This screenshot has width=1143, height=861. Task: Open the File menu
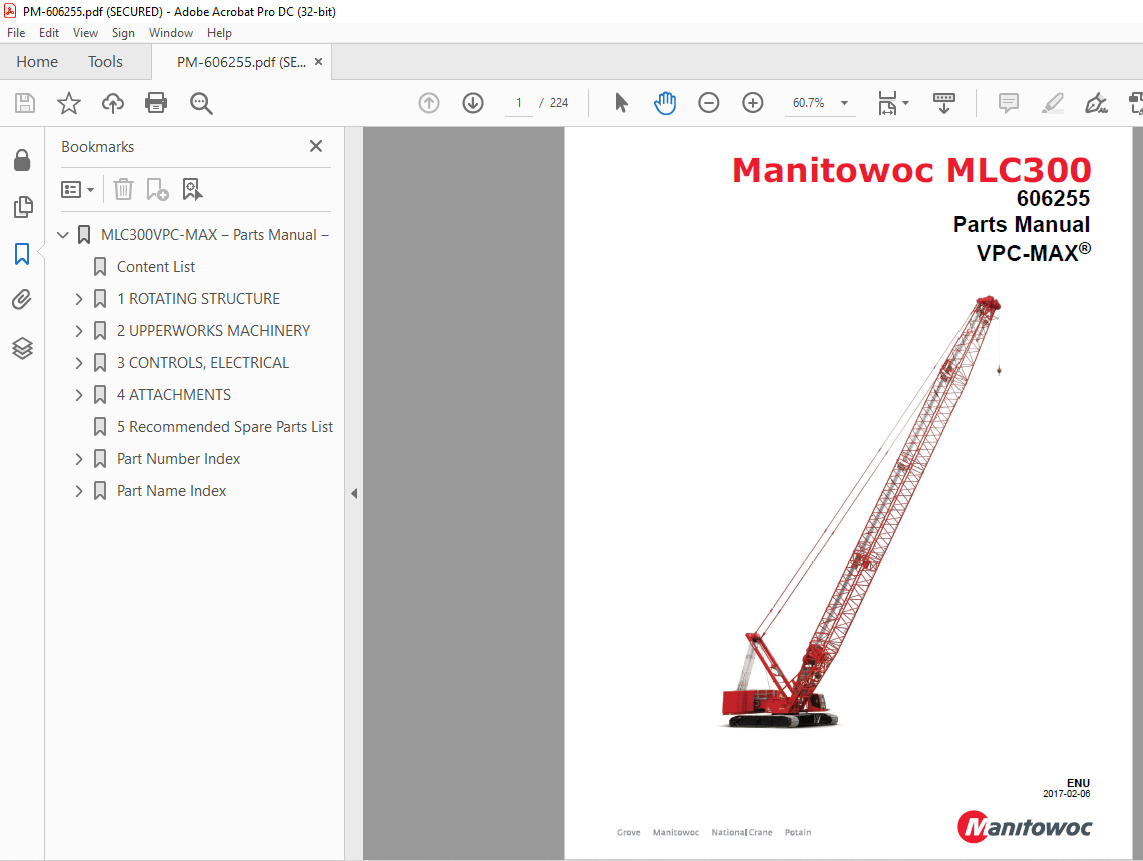(x=16, y=33)
